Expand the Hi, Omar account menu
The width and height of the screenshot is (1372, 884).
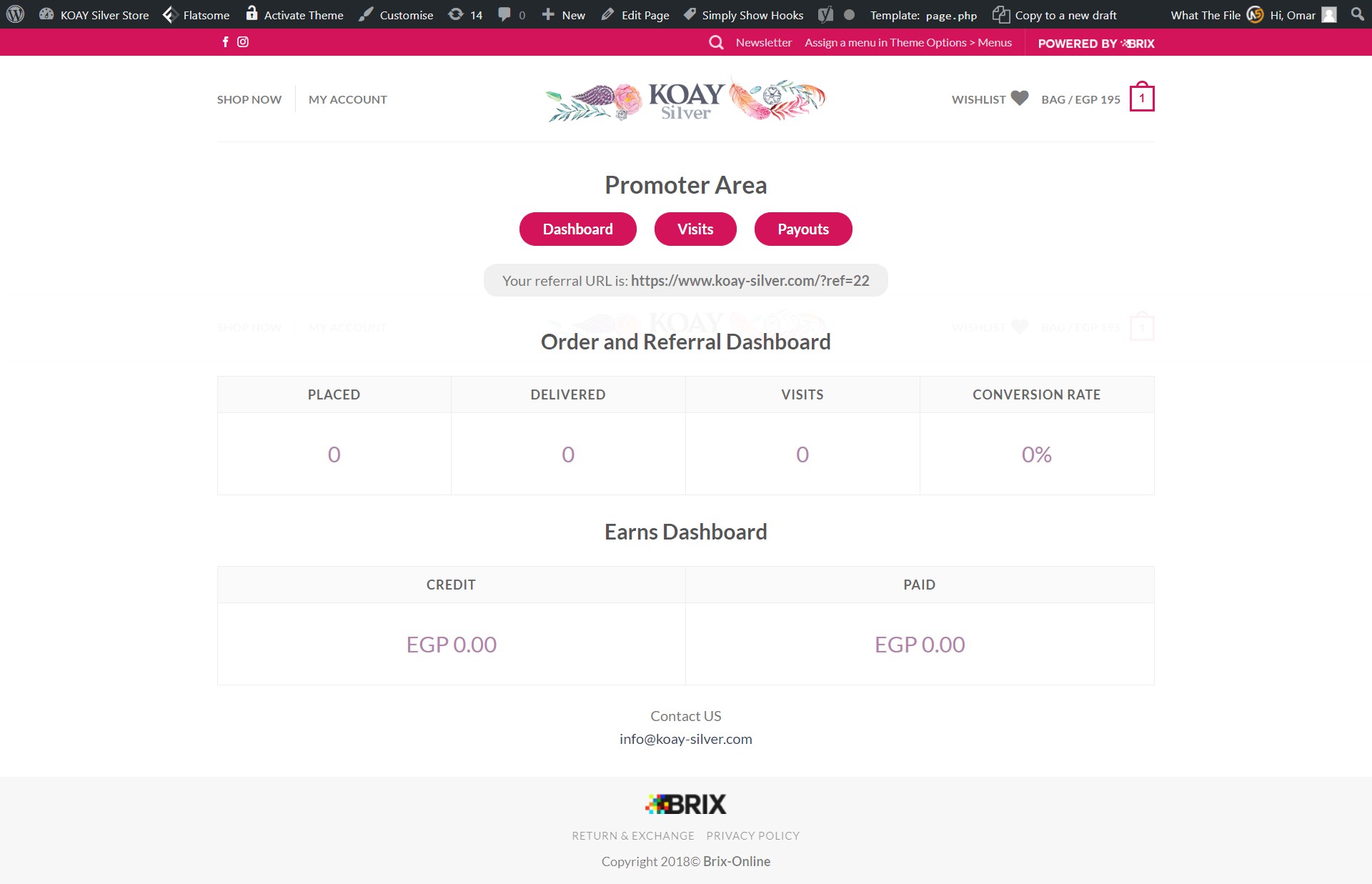click(x=1292, y=15)
